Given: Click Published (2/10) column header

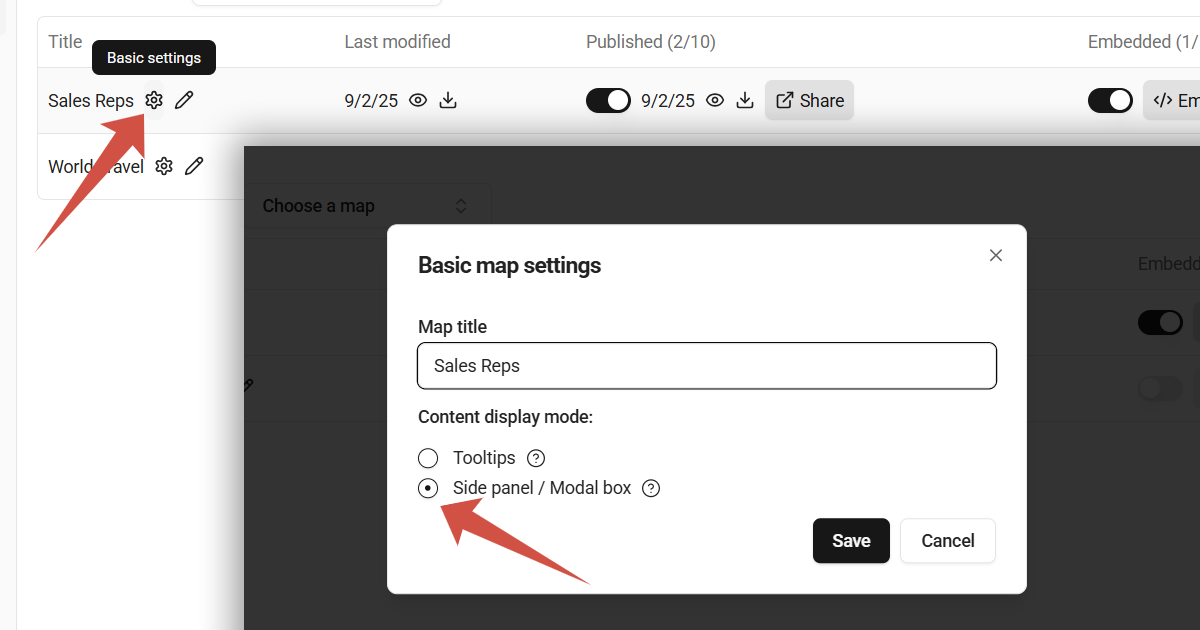Looking at the screenshot, I should point(651,42).
